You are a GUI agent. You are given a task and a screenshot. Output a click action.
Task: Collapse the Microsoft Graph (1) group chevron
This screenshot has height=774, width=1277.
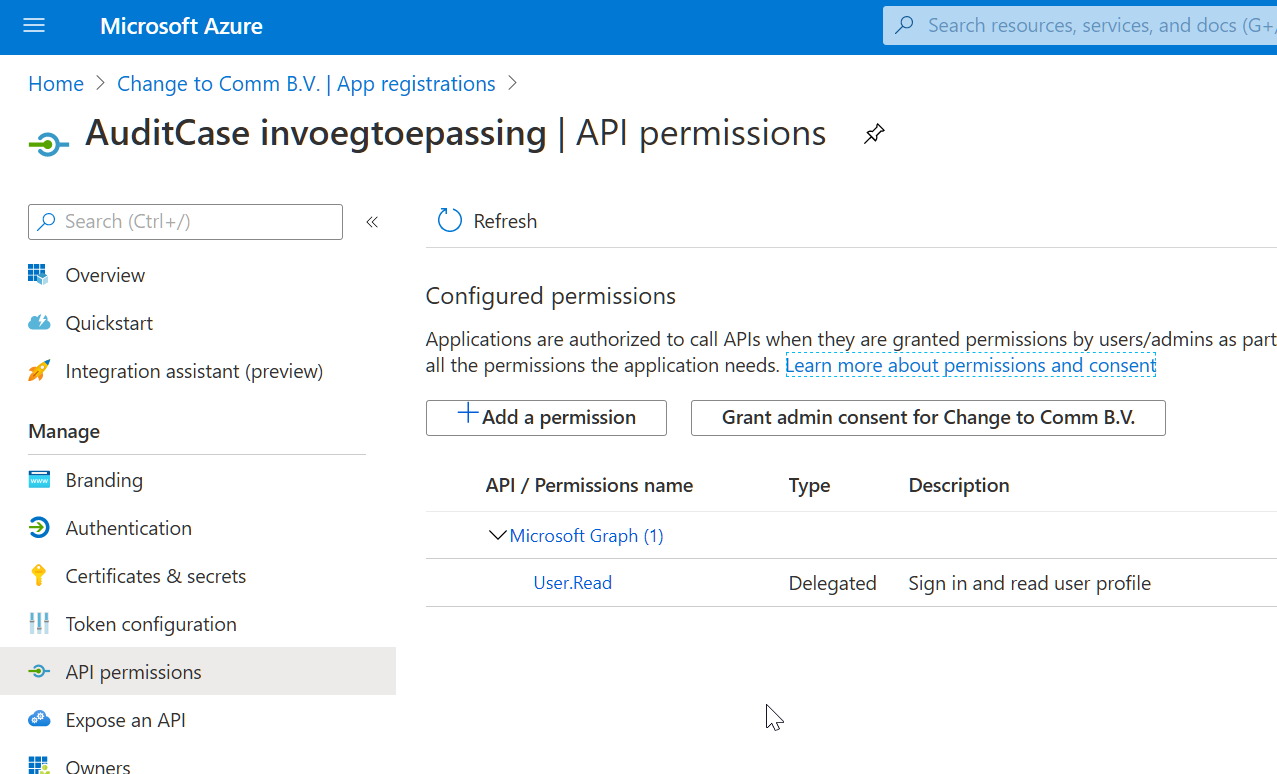pyautogui.click(x=497, y=535)
